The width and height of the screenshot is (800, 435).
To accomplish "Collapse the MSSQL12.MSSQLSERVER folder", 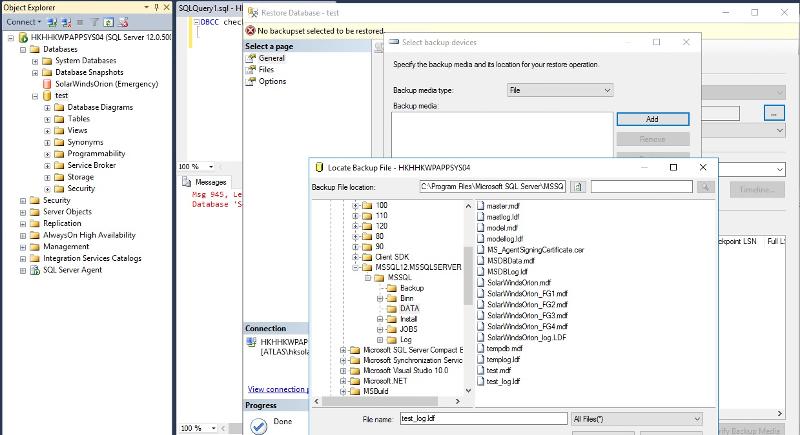I will (x=356, y=267).
